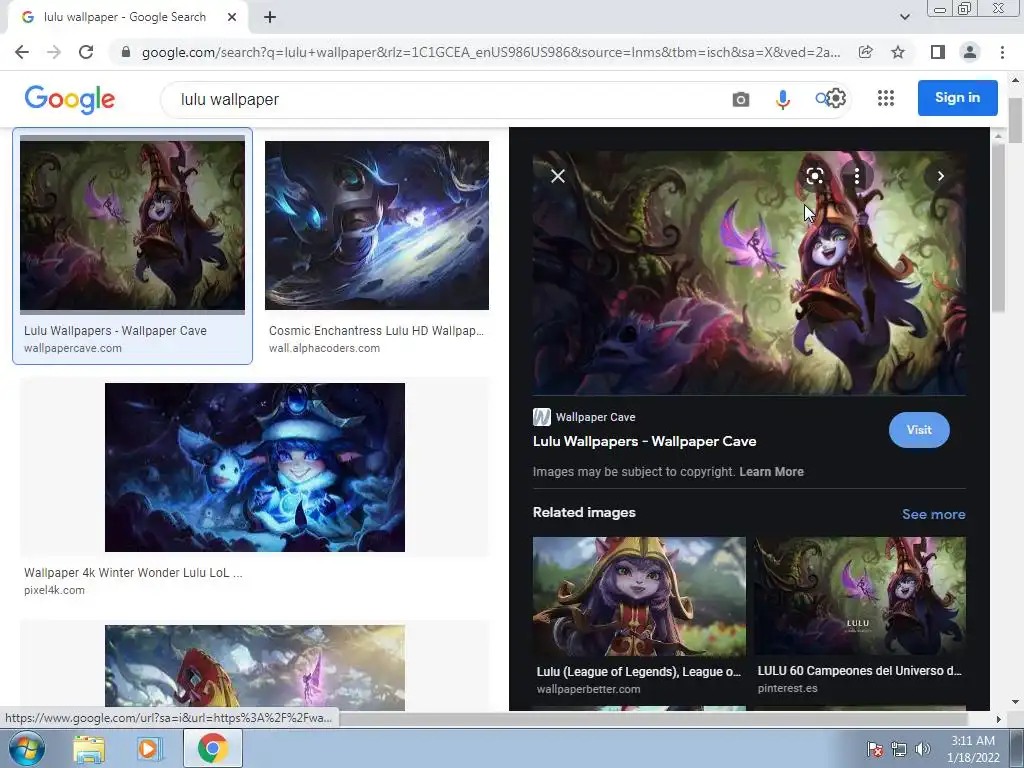1024x768 pixels.
Task: Click into the lulu wallpaper search box
Action: coord(444,99)
